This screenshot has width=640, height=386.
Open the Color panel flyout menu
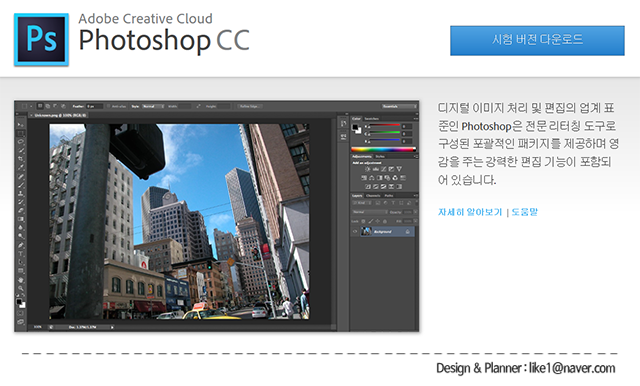coord(416,119)
